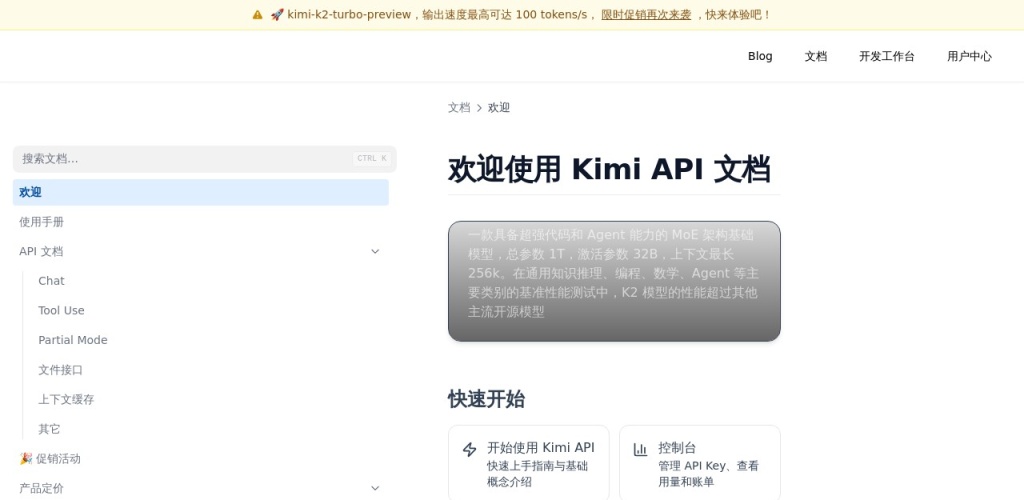This screenshot has width=1024, height=500.
Task: Collapse the API 文档 section chevron
Action: pyautogui.click(x=375, y=252)
